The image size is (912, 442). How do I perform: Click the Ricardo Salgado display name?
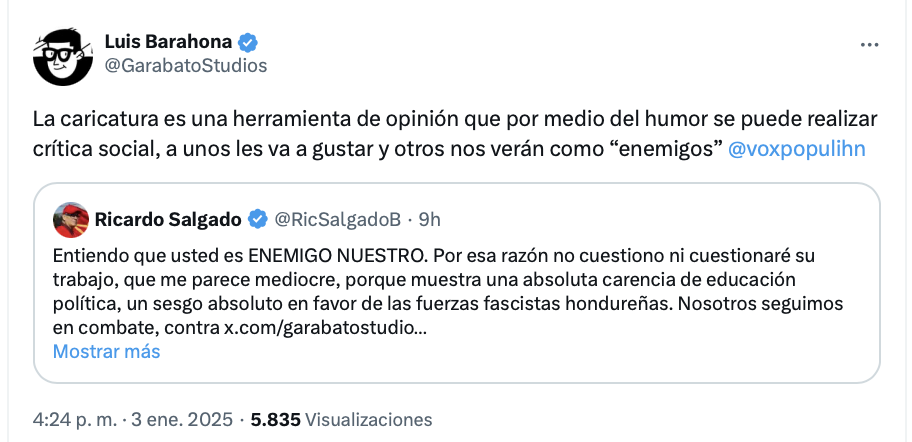tap(168, 220)
